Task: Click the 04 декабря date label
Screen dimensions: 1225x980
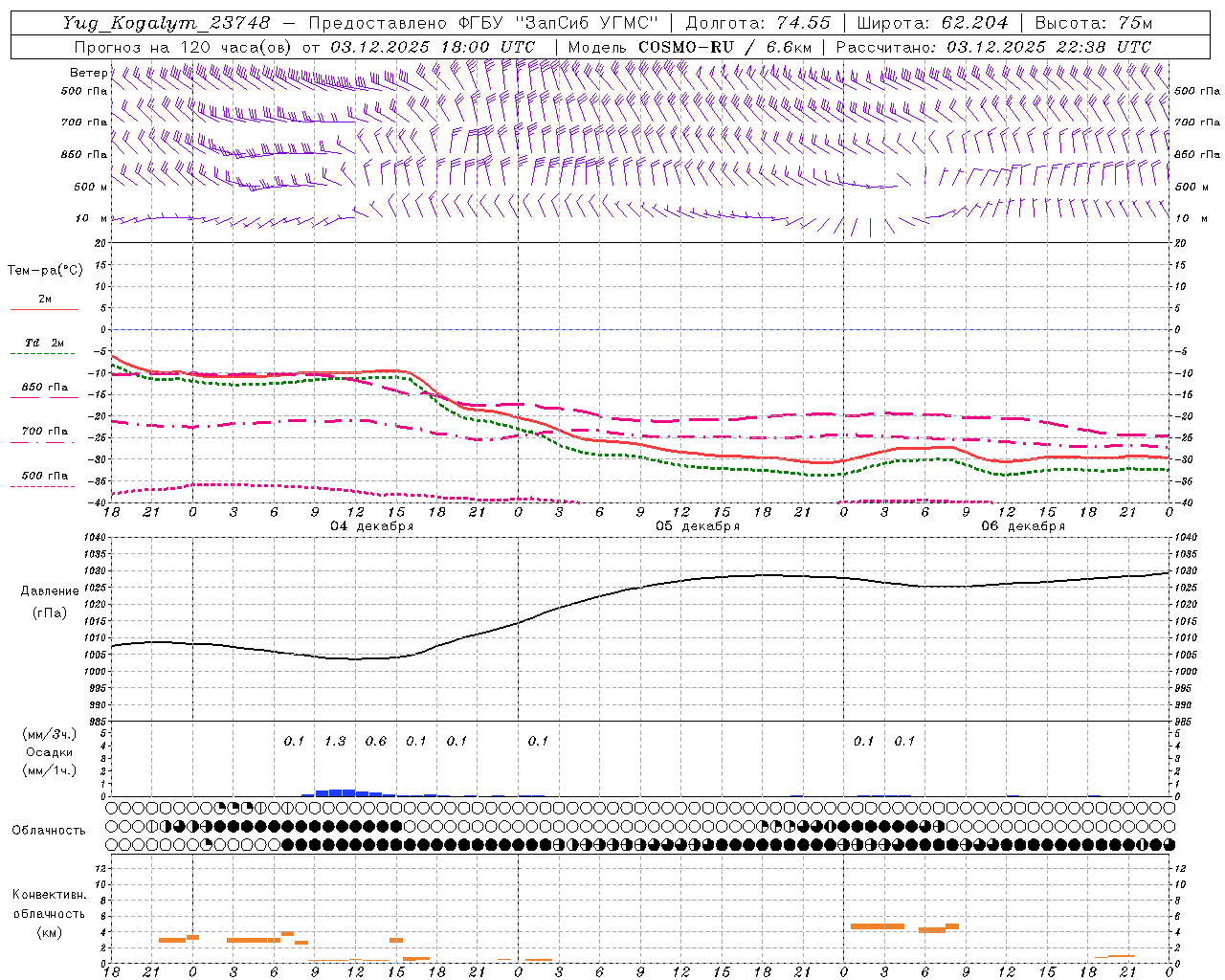Action: [x=372, y=526]
